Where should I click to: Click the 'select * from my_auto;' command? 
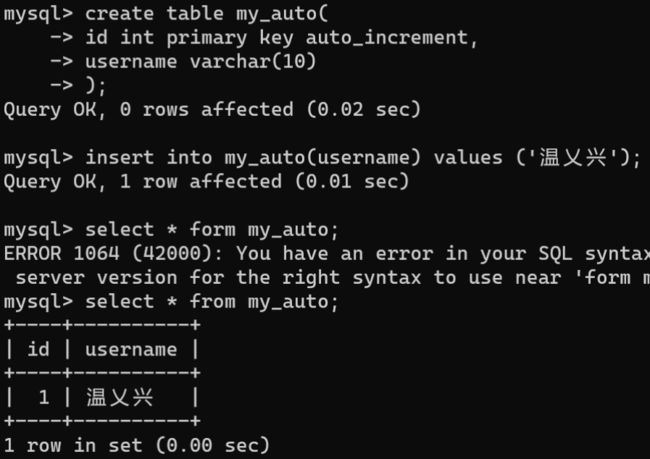click(x=212, y=302)
